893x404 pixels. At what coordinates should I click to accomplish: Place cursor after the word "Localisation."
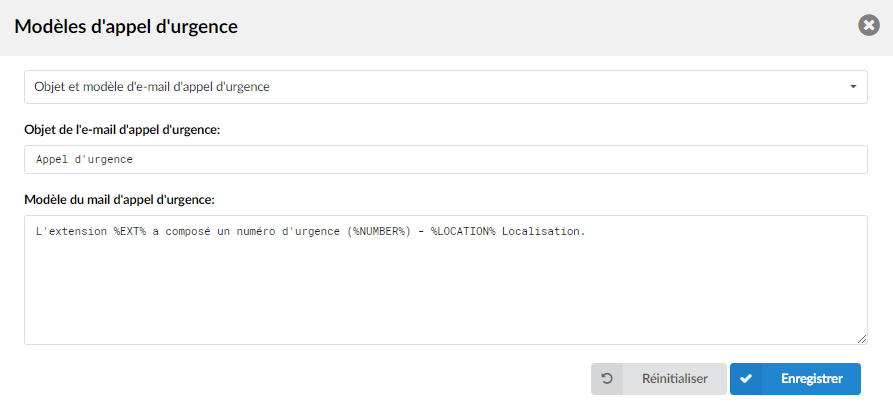pos(586,232)
